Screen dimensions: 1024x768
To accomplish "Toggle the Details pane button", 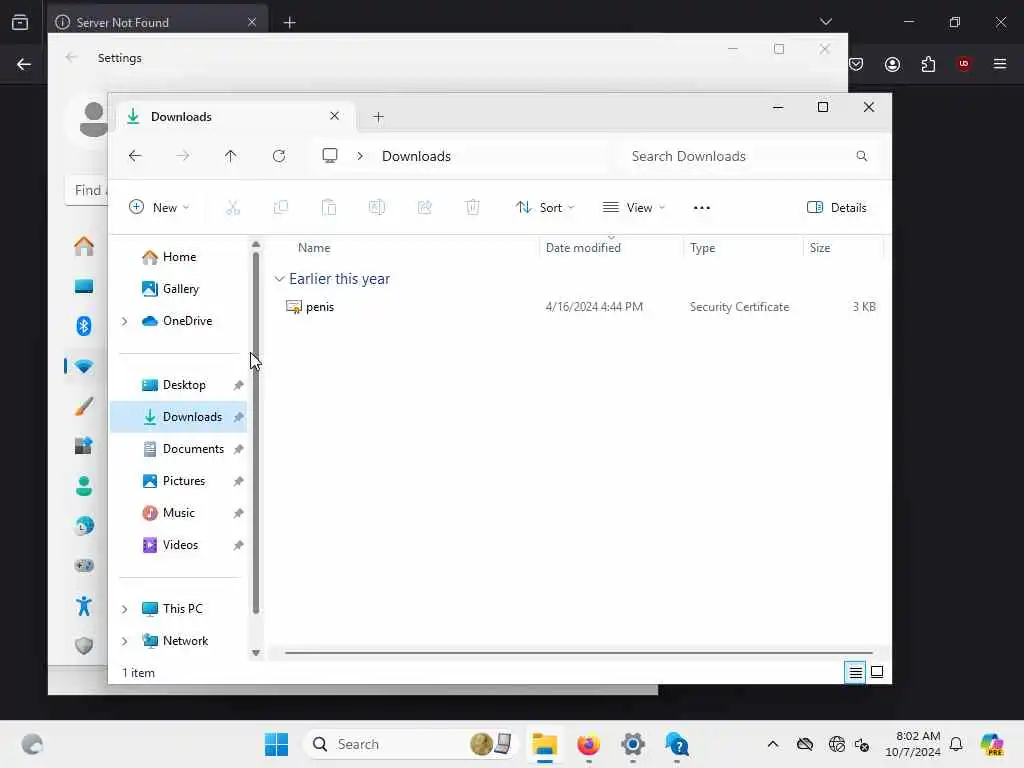I will coord(837,208).
